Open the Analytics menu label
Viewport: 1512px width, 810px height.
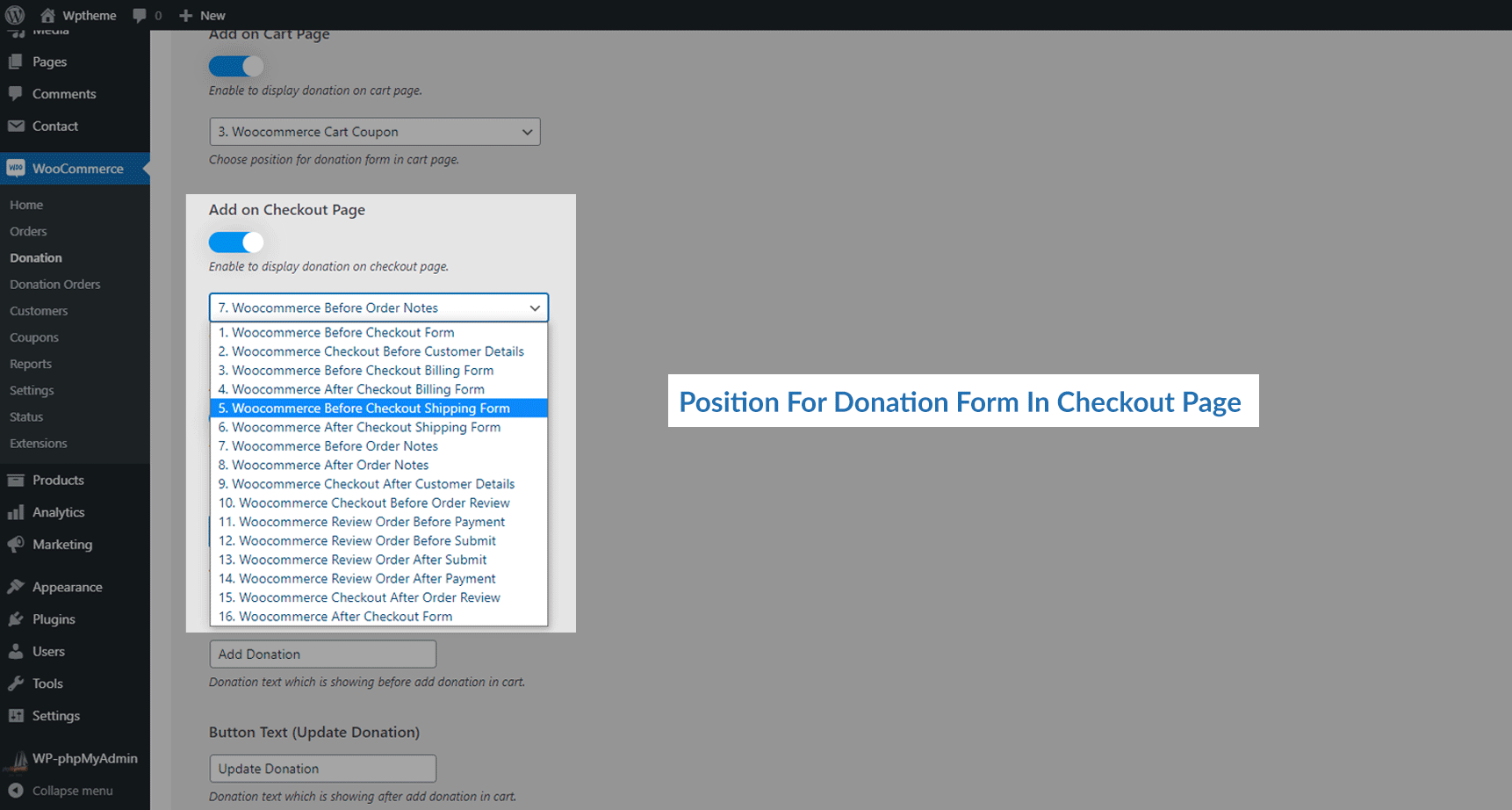[x=59, y=512]
